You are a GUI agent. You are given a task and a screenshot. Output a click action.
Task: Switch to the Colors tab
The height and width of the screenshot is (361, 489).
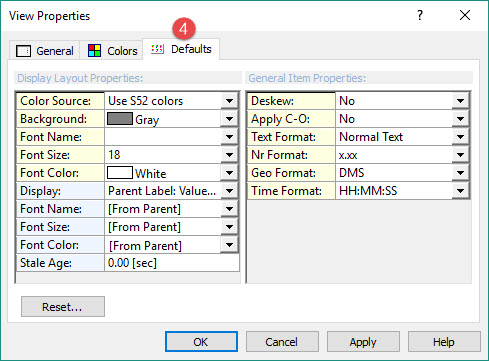coord(112,51)
